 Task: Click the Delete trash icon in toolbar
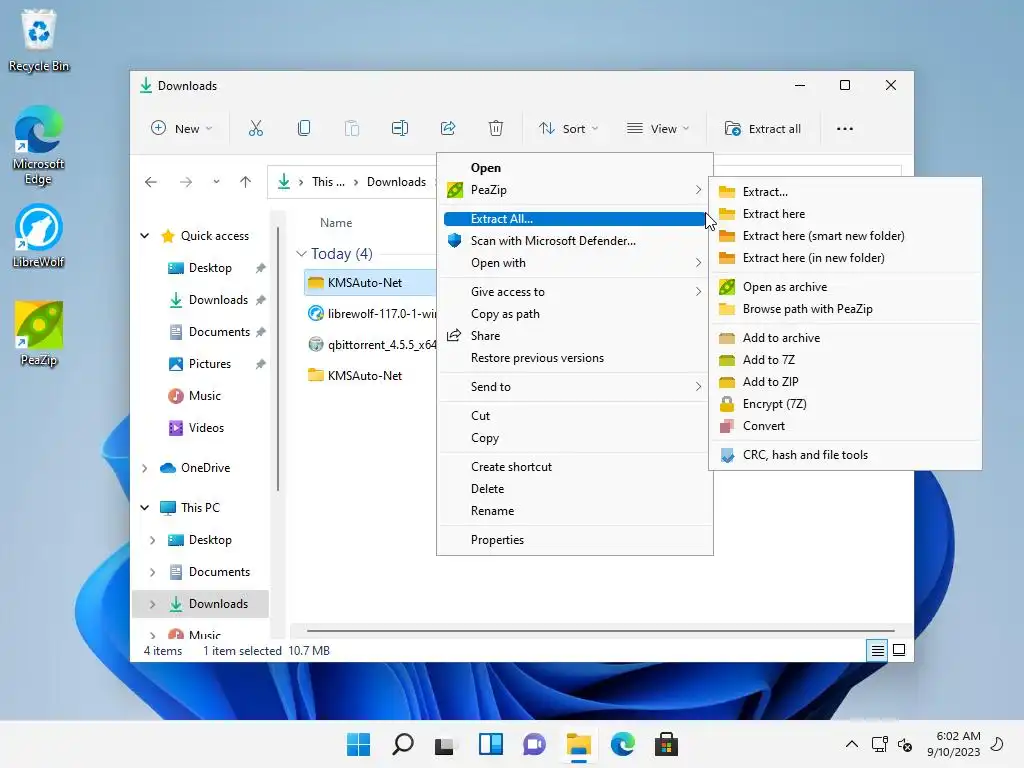pyautogui.click(x=496, y=129)
